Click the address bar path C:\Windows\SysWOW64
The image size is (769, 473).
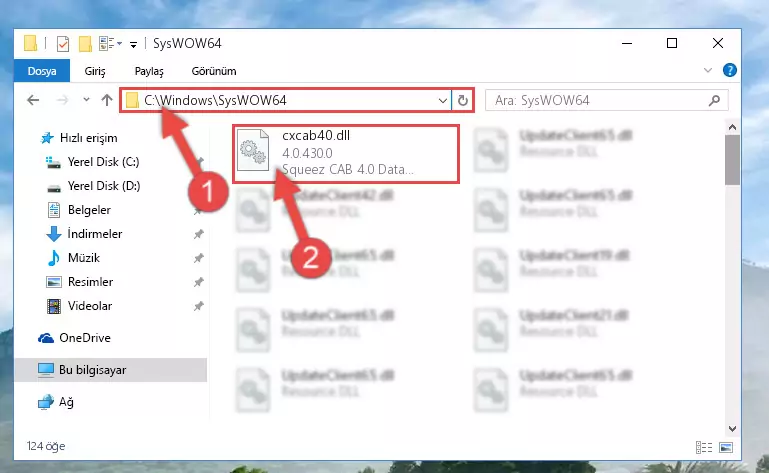click(215, 100)
